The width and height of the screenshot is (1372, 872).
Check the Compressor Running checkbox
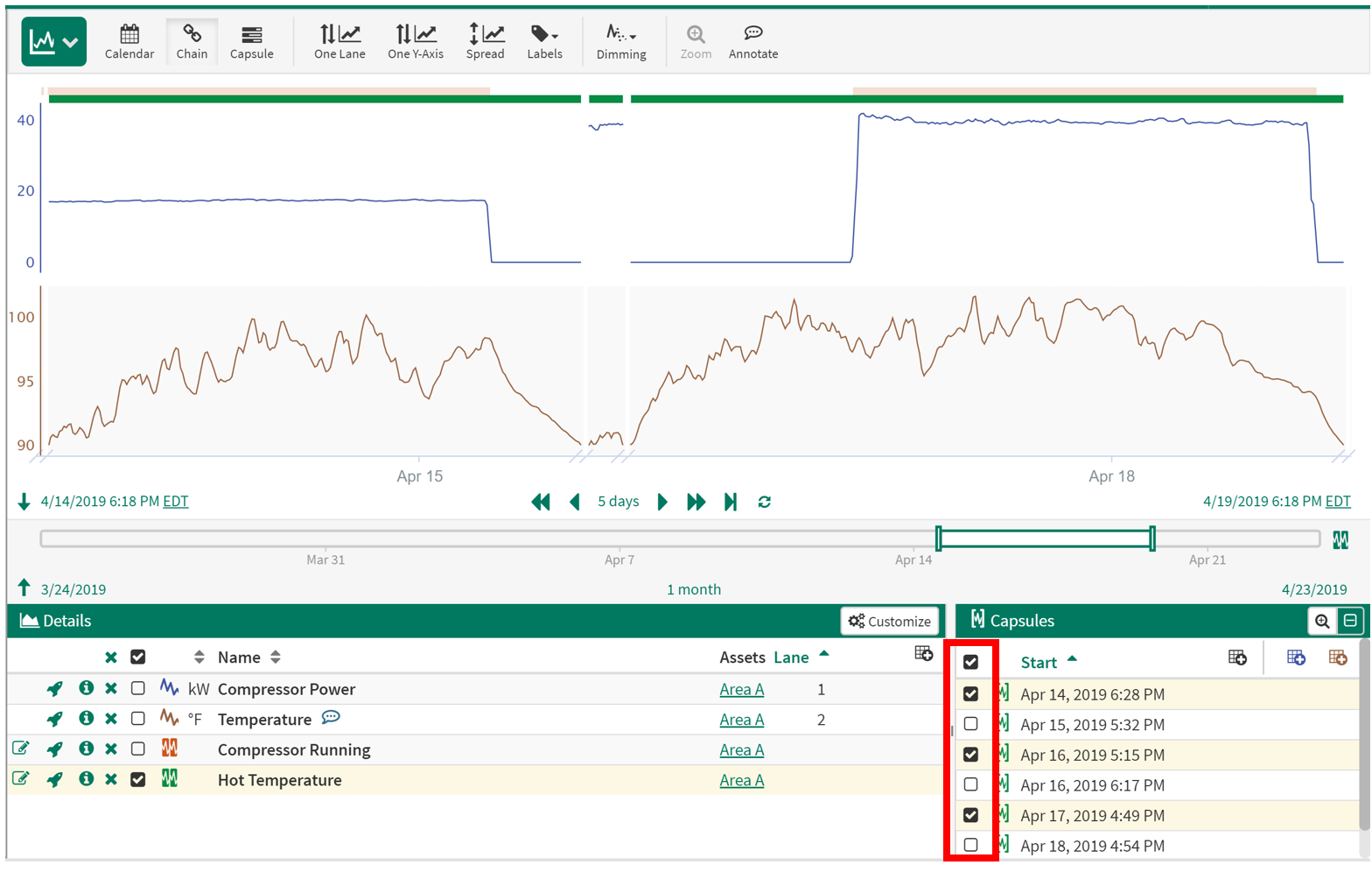(x=138, y=749)
